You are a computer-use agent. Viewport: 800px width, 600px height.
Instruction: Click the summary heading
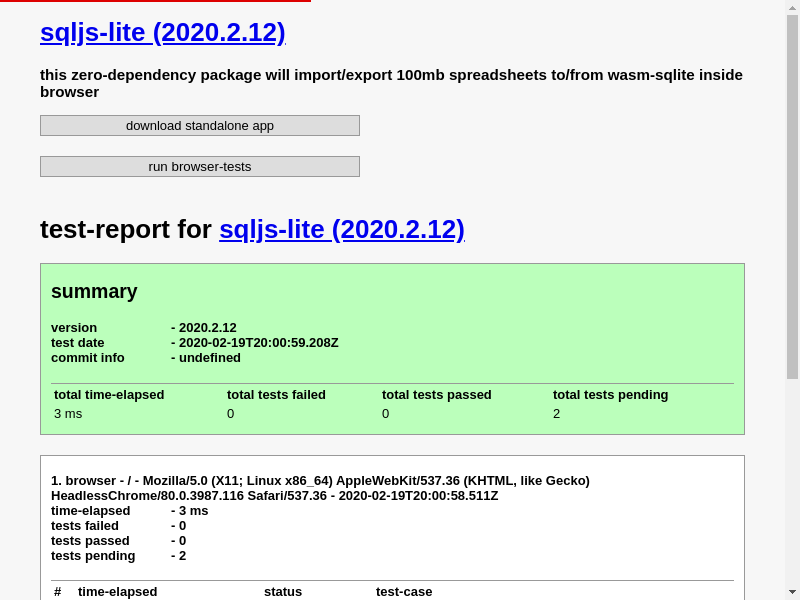pyautogui.click(x=94, y=291)
